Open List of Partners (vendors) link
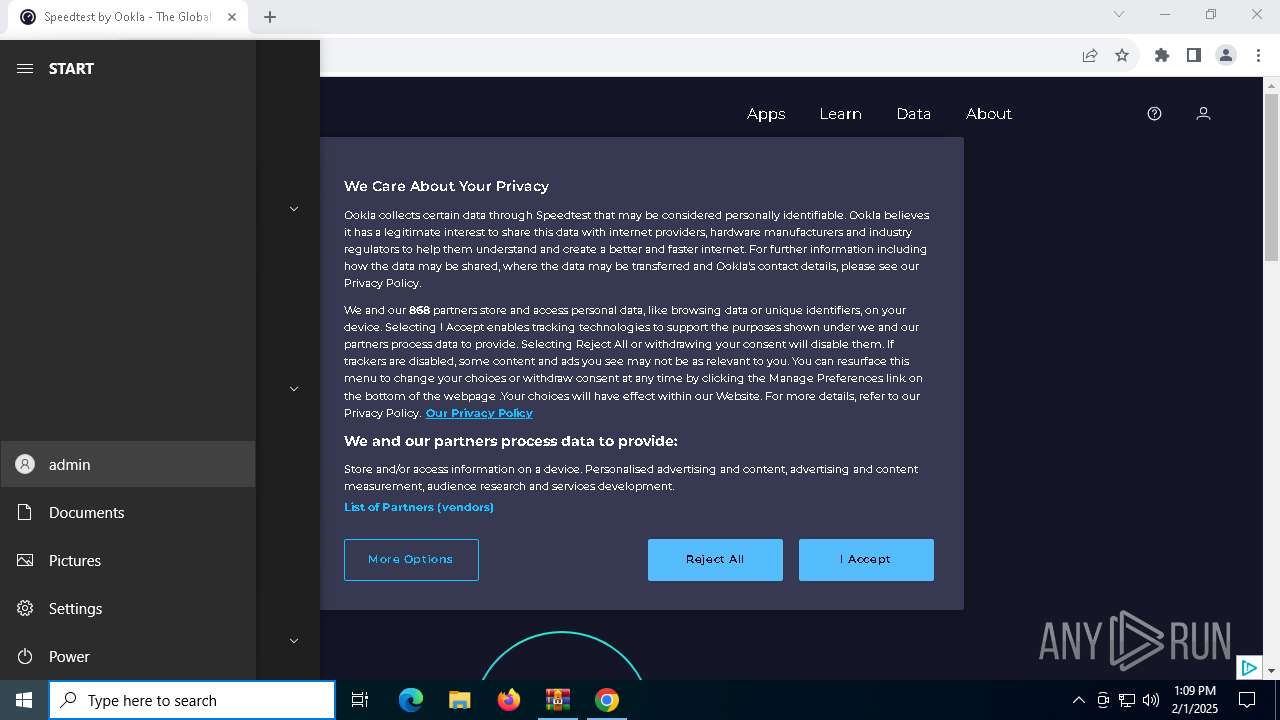Image resolution: width=1280 pixels, height=720 pixels. coord(419,507)
